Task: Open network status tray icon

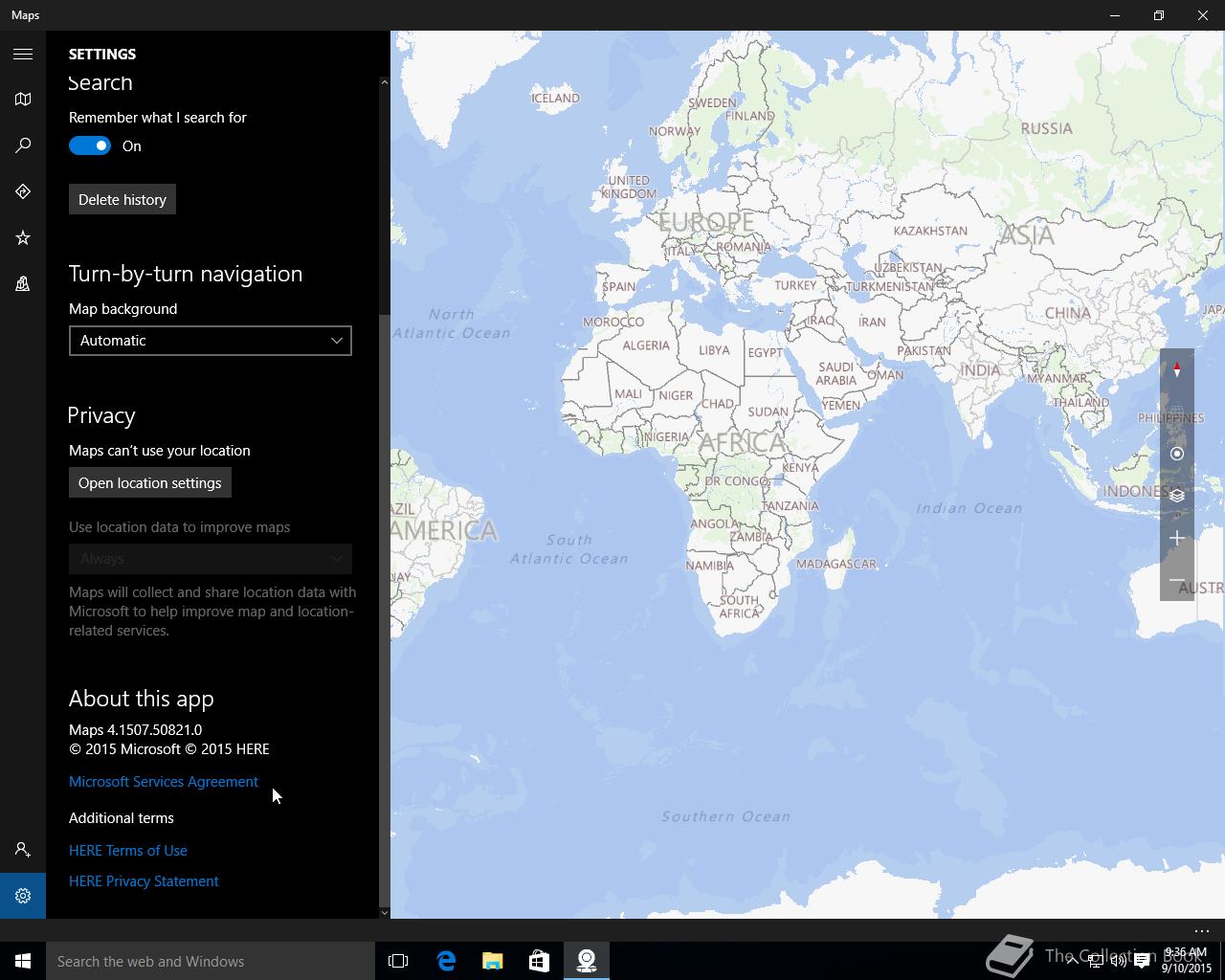Action: tap(1095, 961)
